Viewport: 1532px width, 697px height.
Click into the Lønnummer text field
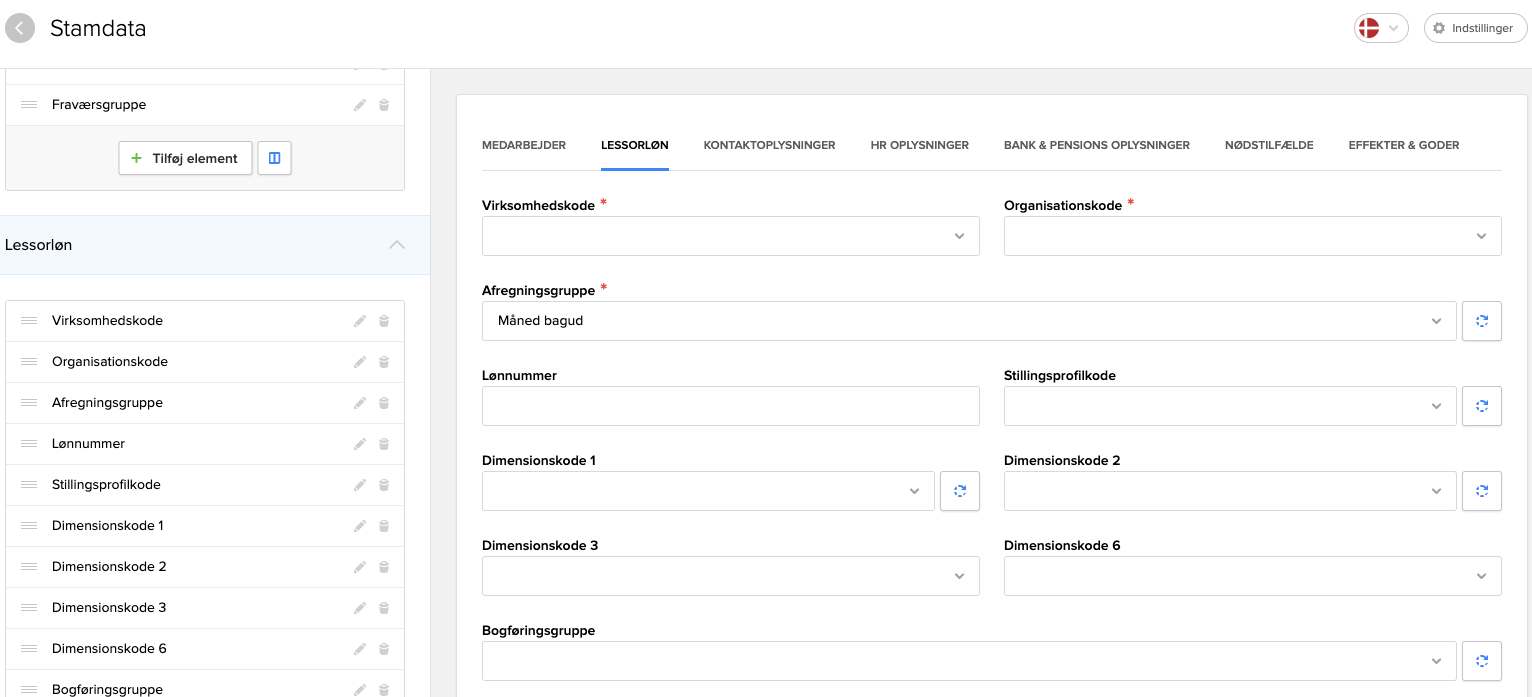(x=730, y=406)
